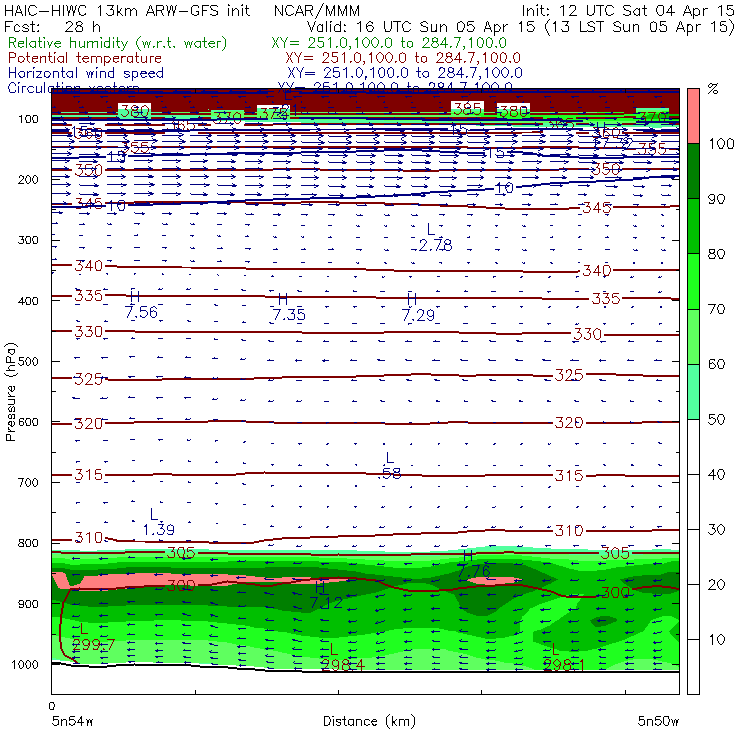Click the 'HAIC-HIWC 13km ARW-GFS init' title text
This screenshot has width=740, height=740.
tap(127, 10)
